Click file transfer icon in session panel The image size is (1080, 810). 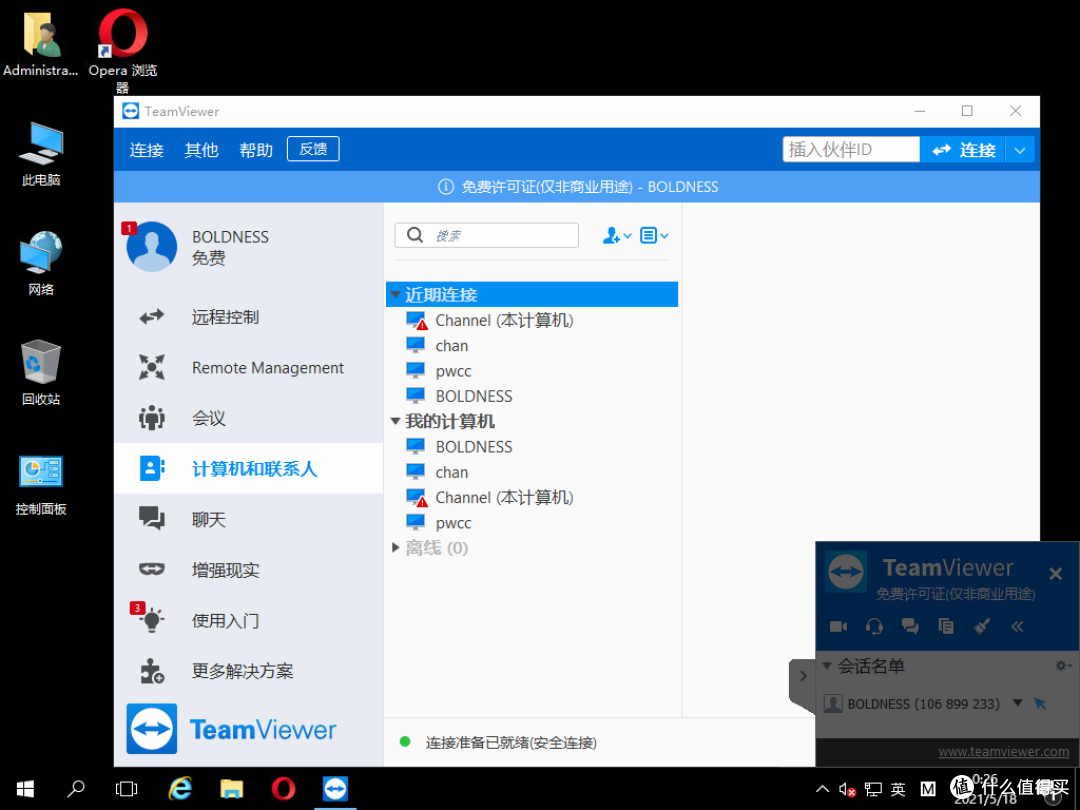pyautogui.click(x=946, y=626)
